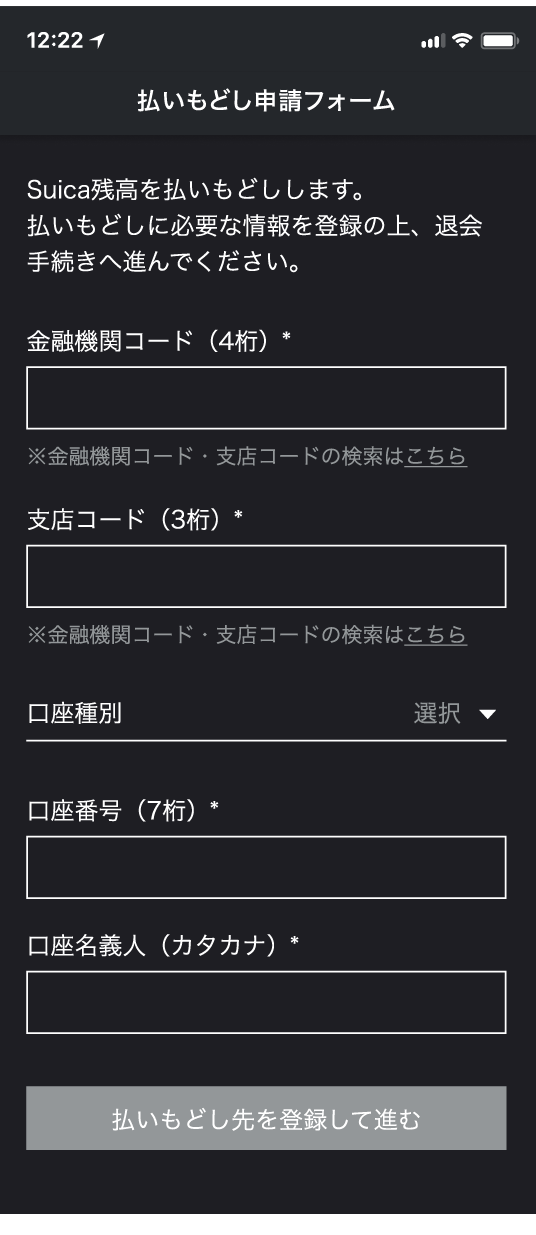Open the こちら link below 金融機関コード field
This screenshot has height=1235, width=536.
pos(435,456)
